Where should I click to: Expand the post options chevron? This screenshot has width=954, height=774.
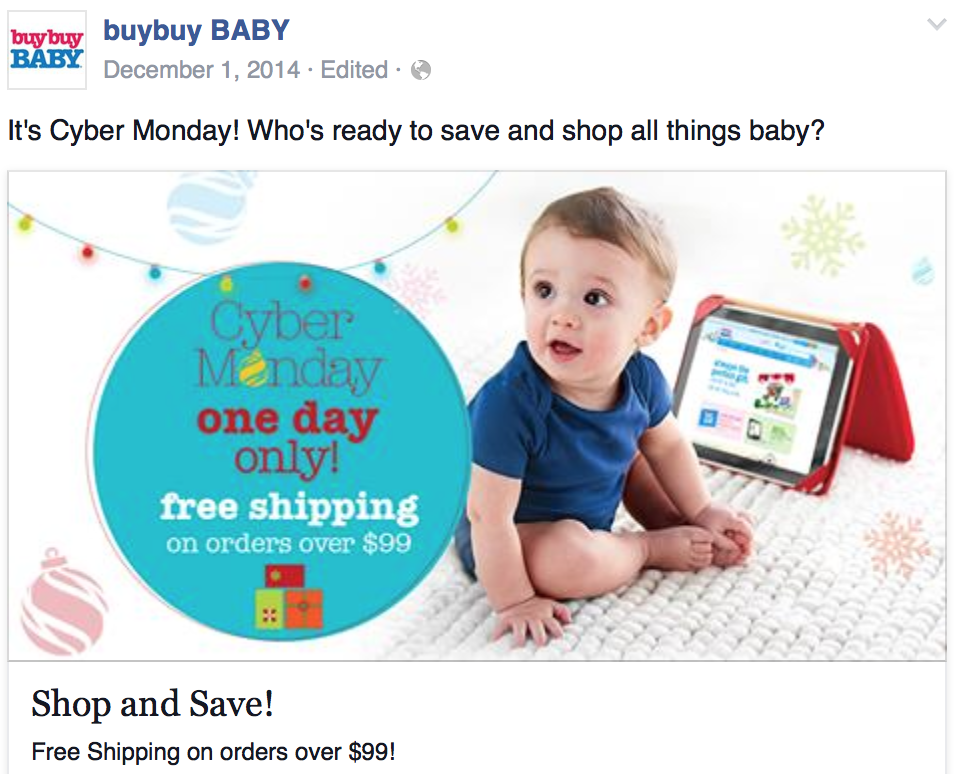click(936, 25)
